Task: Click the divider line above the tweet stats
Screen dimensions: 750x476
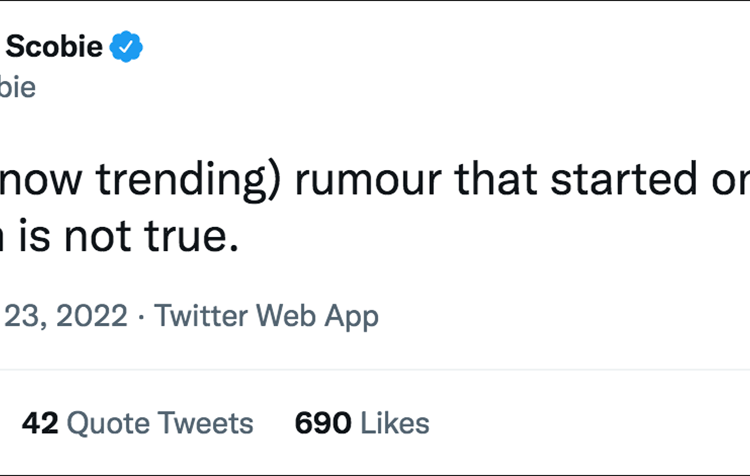Action: click(x=375, y=369)
